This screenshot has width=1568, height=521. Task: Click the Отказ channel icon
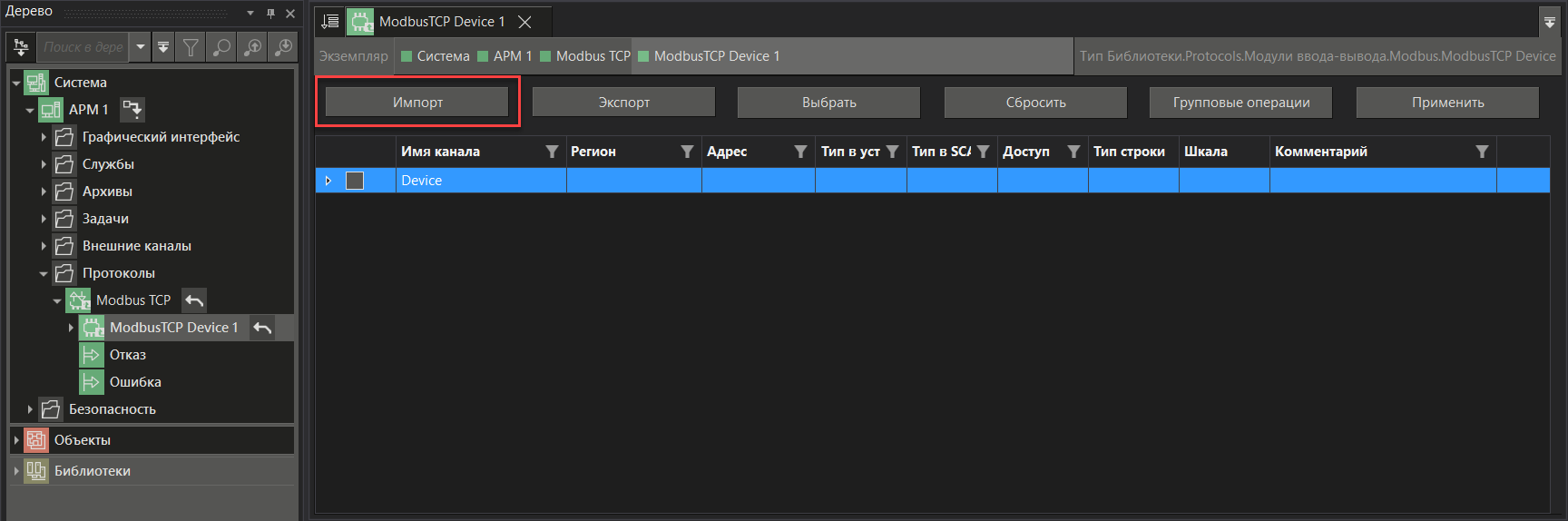[92, 355]
